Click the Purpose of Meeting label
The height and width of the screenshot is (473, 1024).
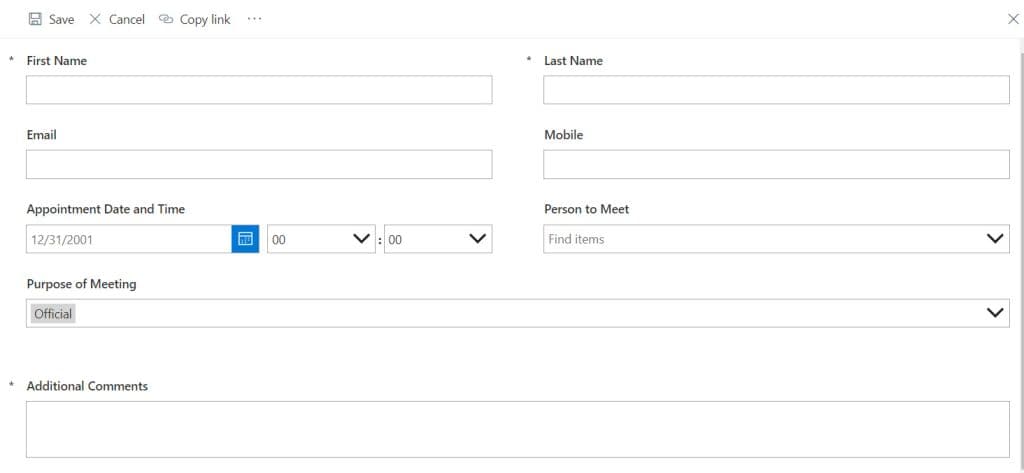pos(82,284)
